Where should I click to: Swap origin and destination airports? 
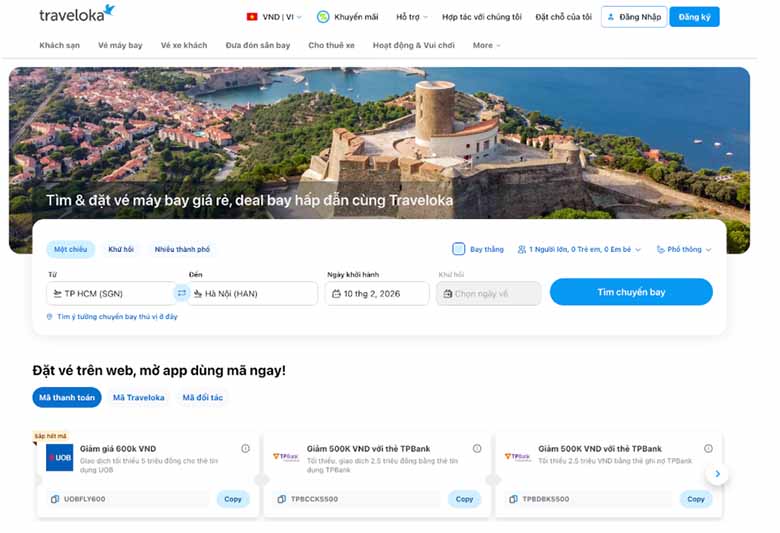point(182,293)
